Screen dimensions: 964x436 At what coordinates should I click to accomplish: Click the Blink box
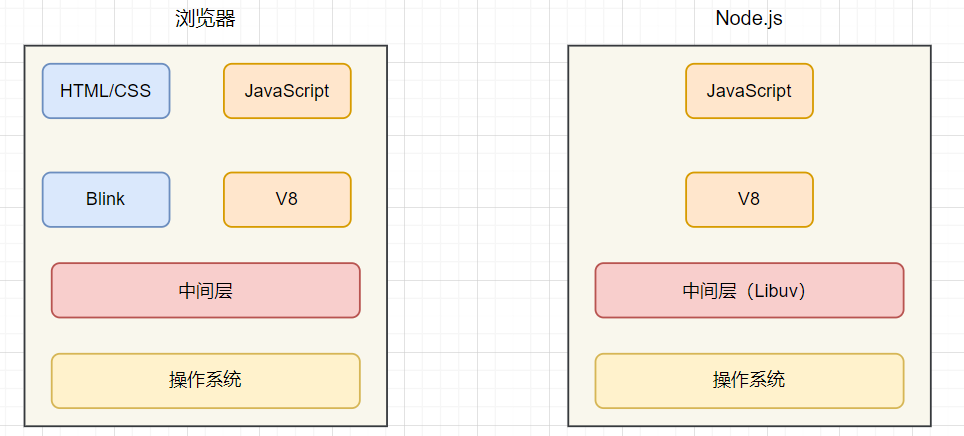[106, 199]
